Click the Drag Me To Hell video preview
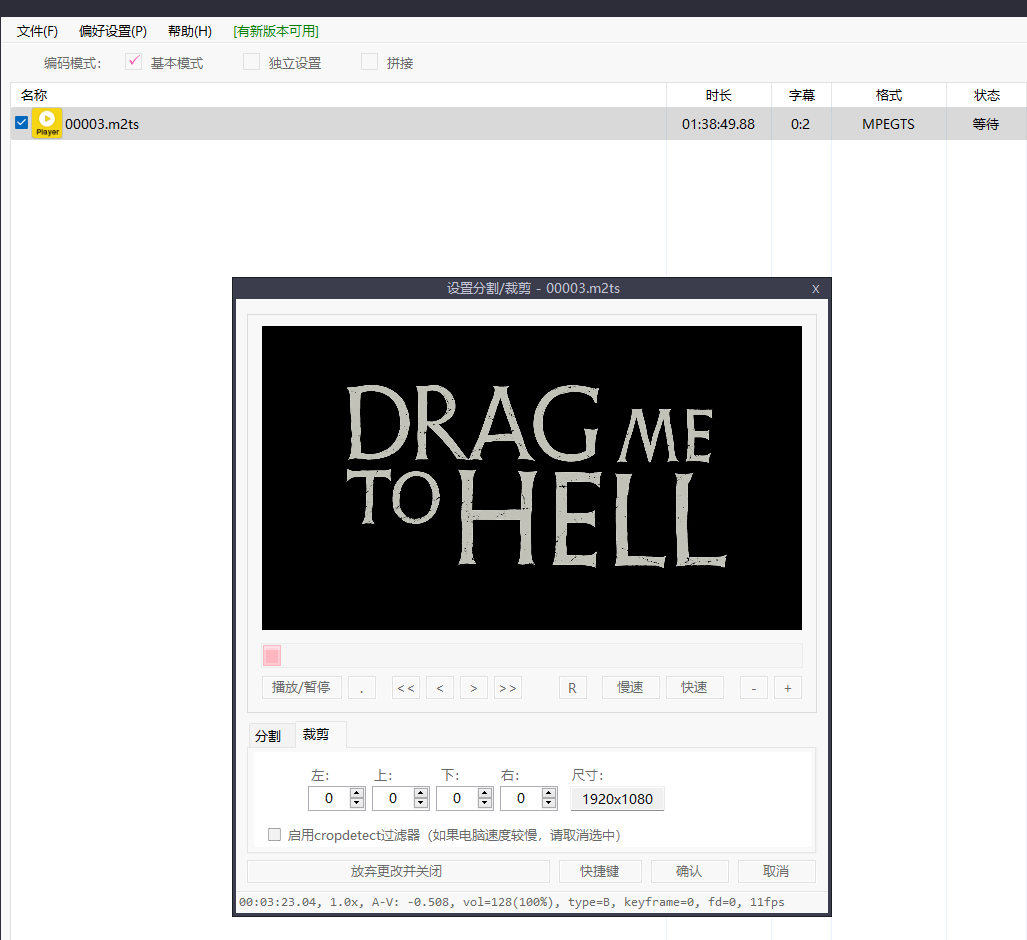1027x940 pixels. point(532,478)
